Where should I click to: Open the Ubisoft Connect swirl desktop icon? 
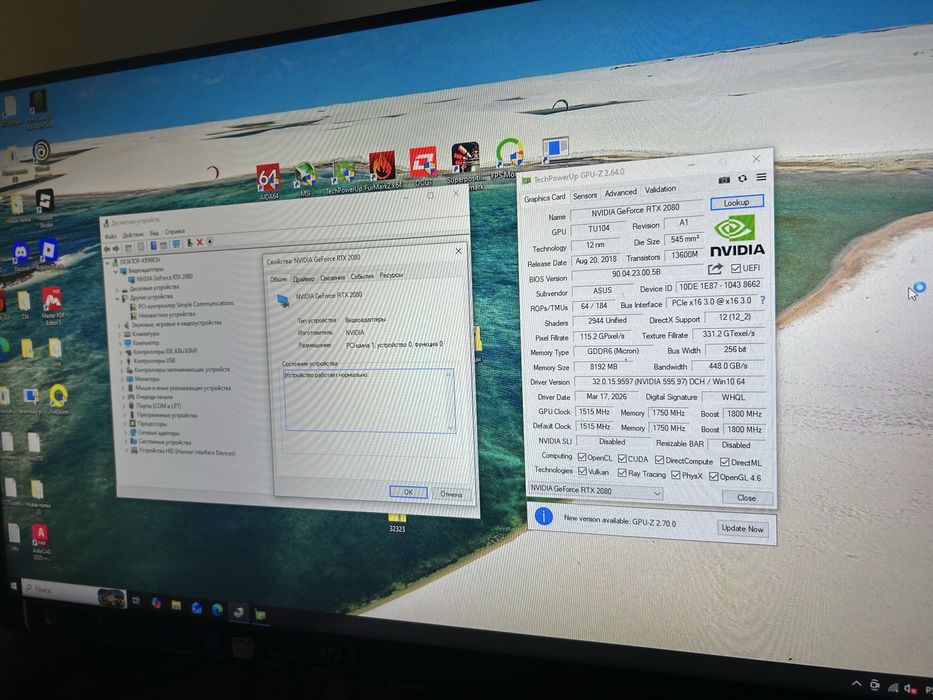tap(42, 151)
